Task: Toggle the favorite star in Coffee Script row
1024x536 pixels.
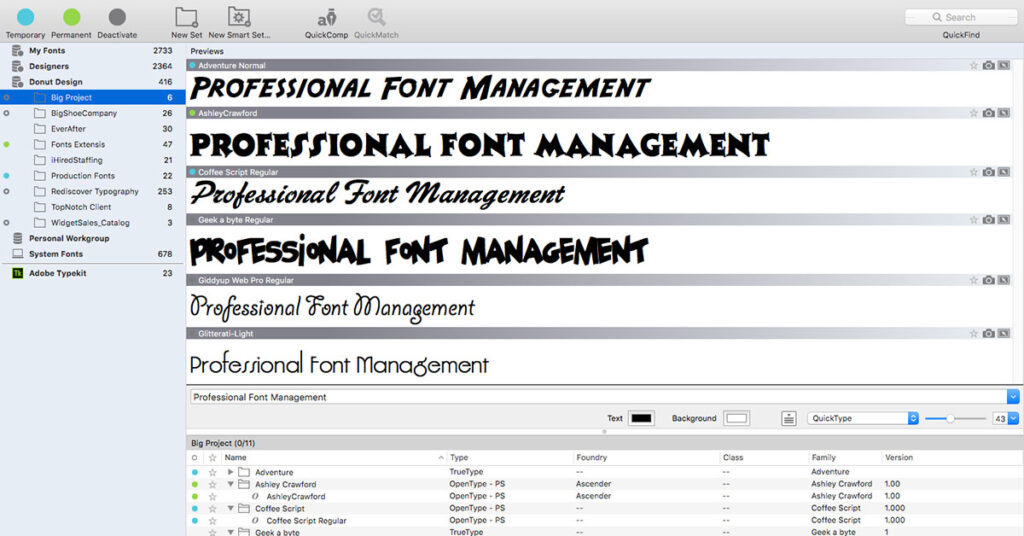Action: coord(212,508)
